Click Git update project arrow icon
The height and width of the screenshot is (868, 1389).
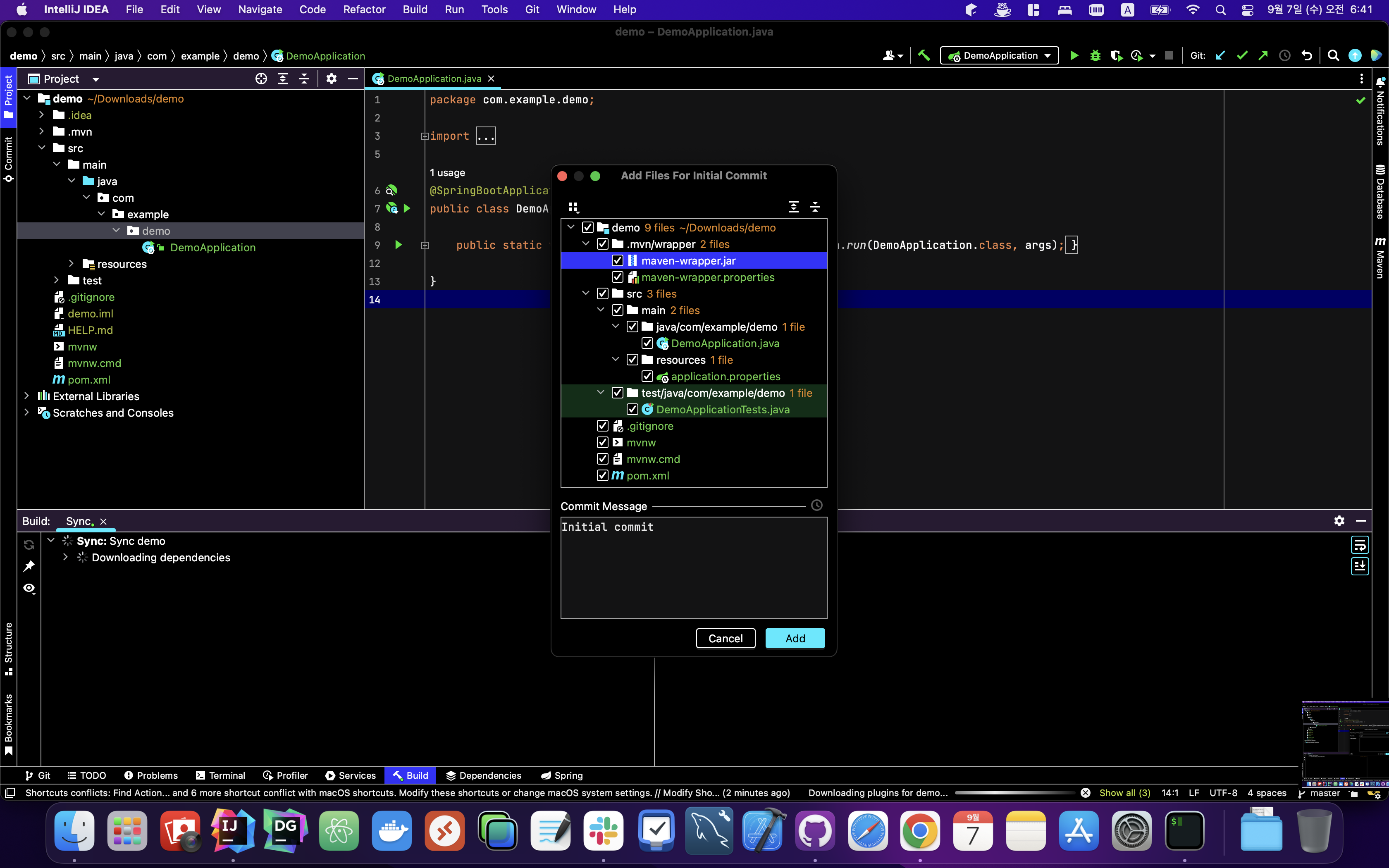click(x=1220, y=56)
